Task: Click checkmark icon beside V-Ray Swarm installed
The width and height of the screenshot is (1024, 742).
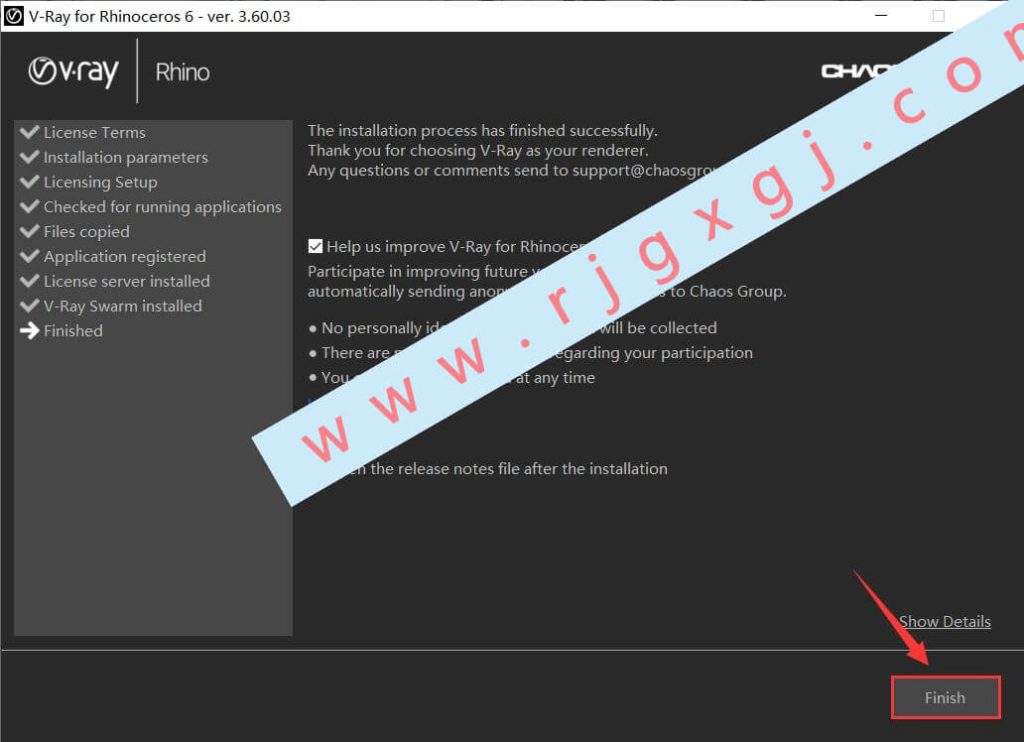Action: (30, 306)
